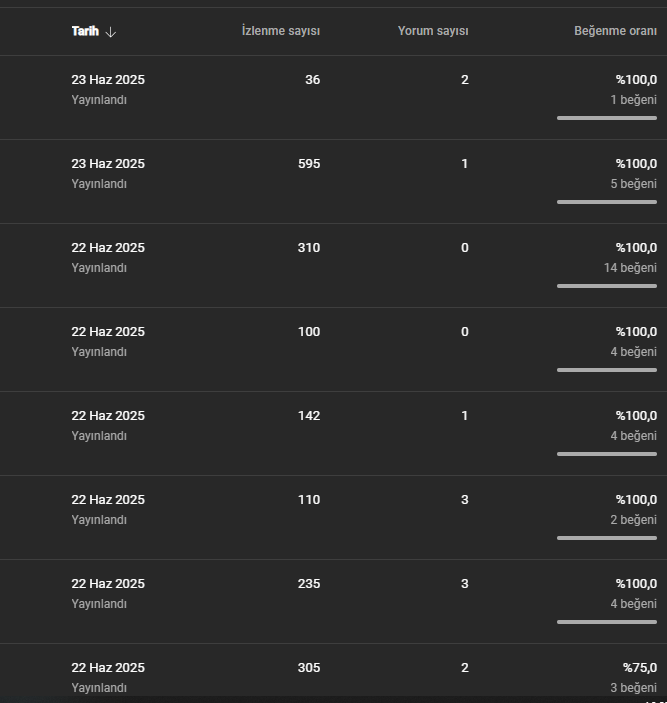The width and height of the screenshot is (667, 703).
Task: Click like bar under 2 beğeni
Action: (607, 538)
